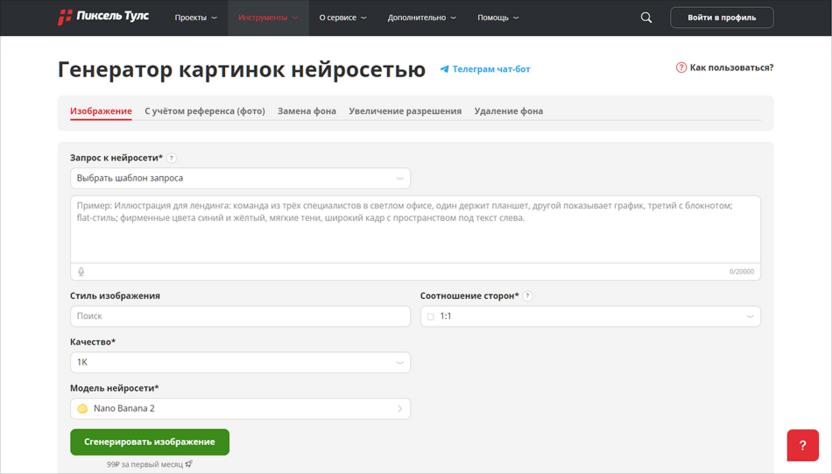Expand the Выбрать шаблон запроса dropdown
This screenshot has width=832, height=474.
(x=240, y=178)
